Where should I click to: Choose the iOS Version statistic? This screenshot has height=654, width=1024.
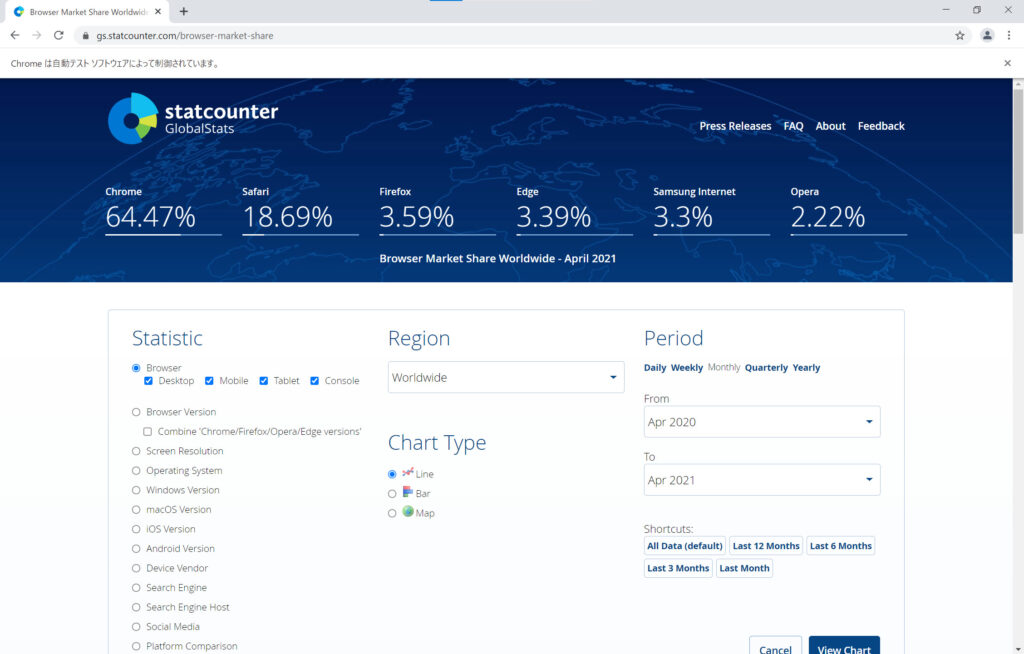click(136, 529)
